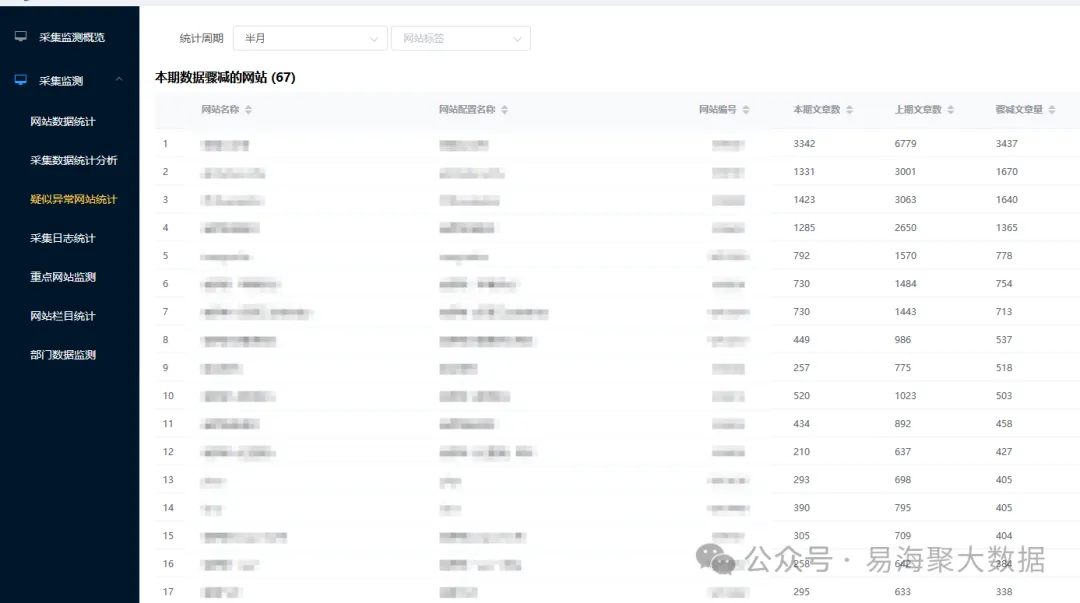Viewport: 1080px width, 603px height.
Task: Click value 1023 in row 10
Action: tap(905, 396)
